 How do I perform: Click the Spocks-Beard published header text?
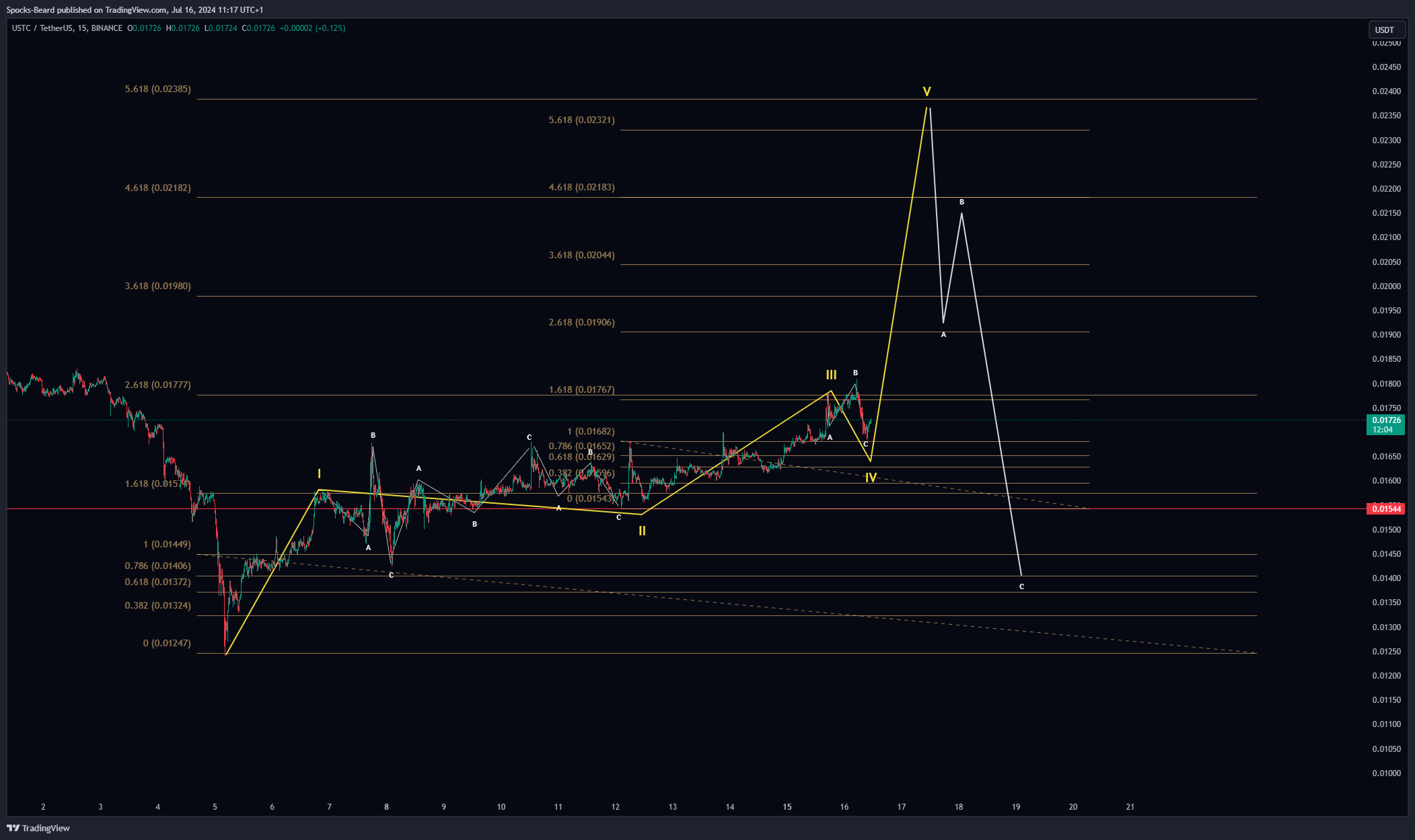pyautogui.click(x=135, y=10)
